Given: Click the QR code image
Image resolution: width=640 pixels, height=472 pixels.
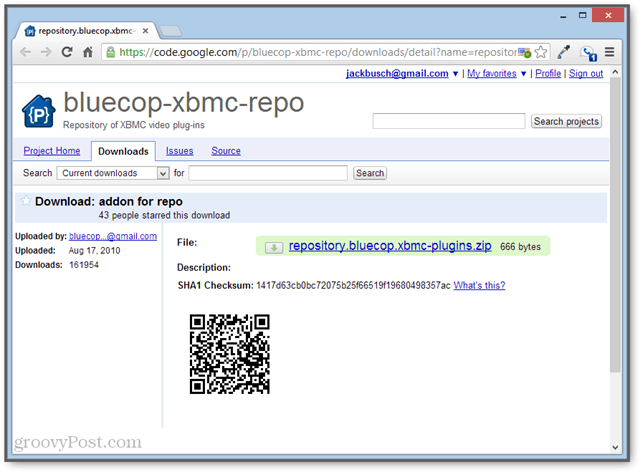Looking at the screenshot, I should [x=229, y=354].
